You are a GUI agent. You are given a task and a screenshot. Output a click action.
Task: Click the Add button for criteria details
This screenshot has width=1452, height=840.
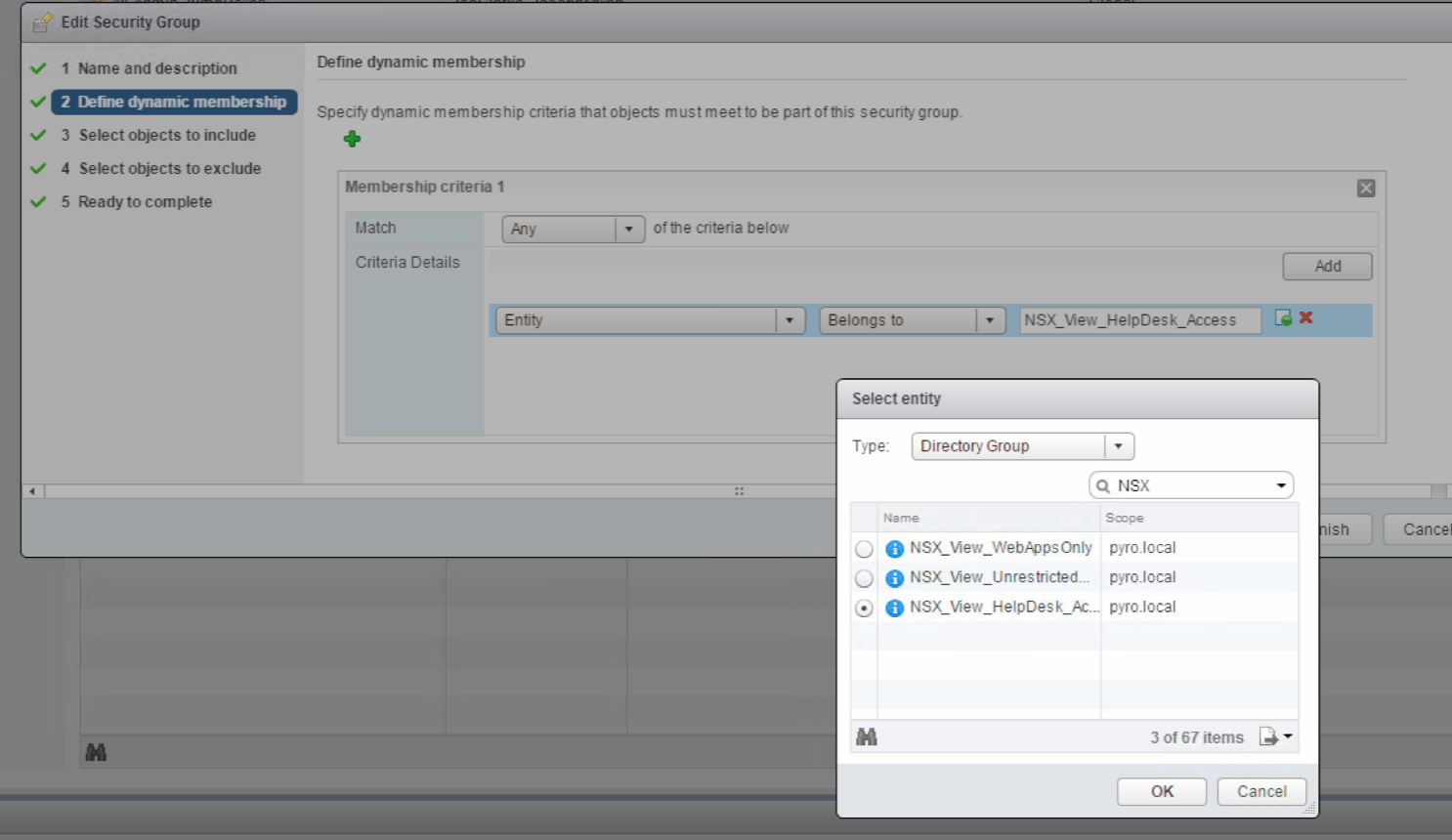(1326, 266)
